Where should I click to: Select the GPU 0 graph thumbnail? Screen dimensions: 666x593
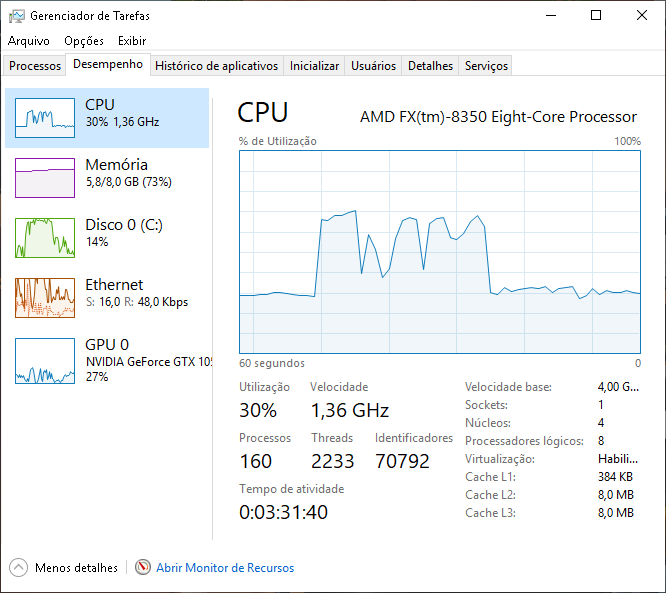45,361
